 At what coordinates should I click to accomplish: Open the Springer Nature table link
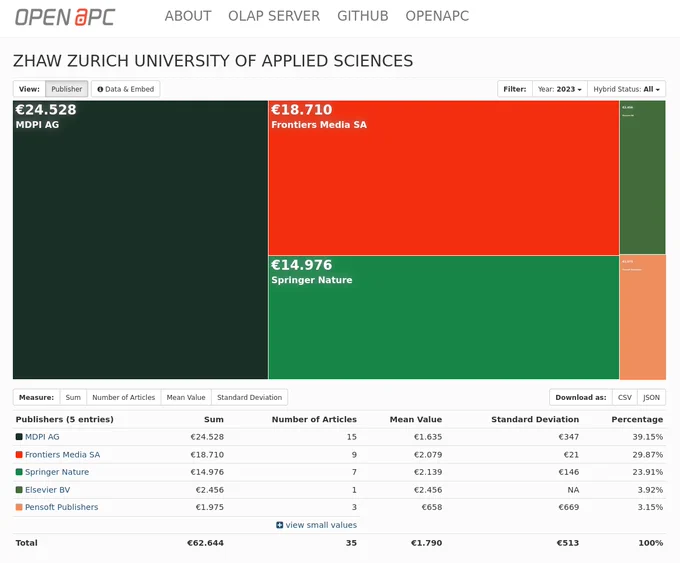pyautogui.click(x=57, y=472)
